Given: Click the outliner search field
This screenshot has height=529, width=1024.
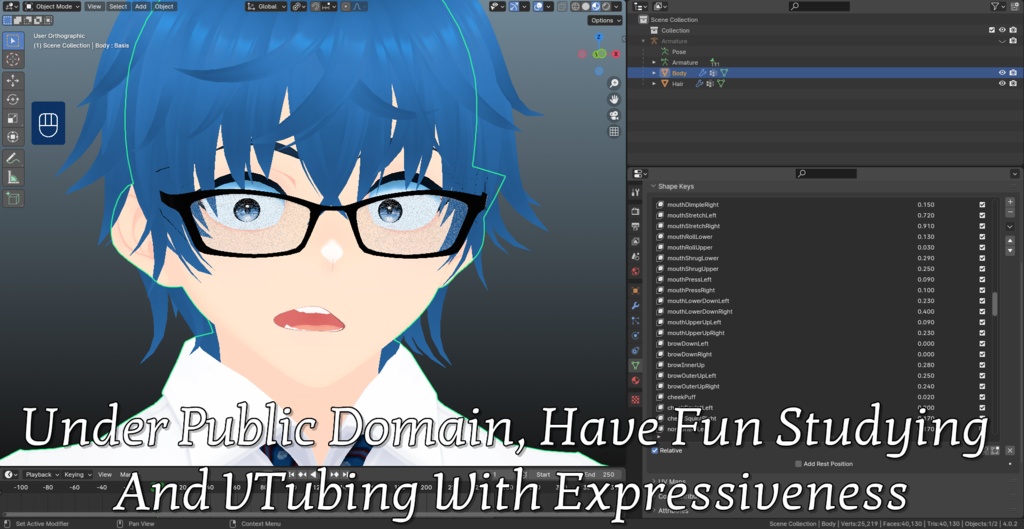Looking at the screenshot, I should point(819,6).
